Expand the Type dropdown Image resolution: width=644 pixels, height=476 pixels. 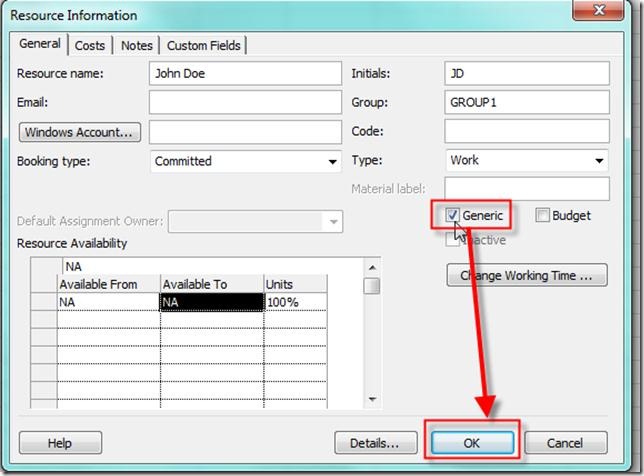tap(599, 160)
